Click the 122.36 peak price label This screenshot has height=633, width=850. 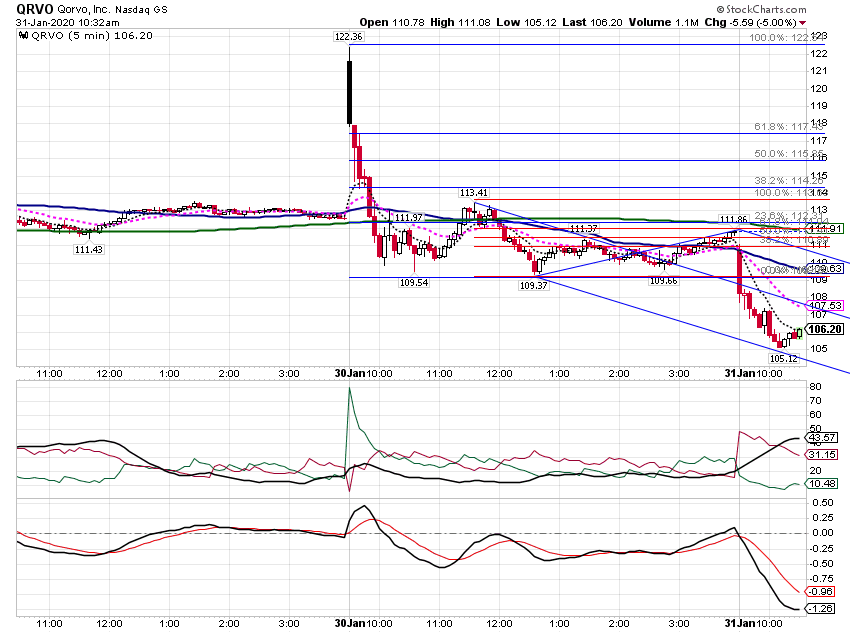click(x=349, y=36)
